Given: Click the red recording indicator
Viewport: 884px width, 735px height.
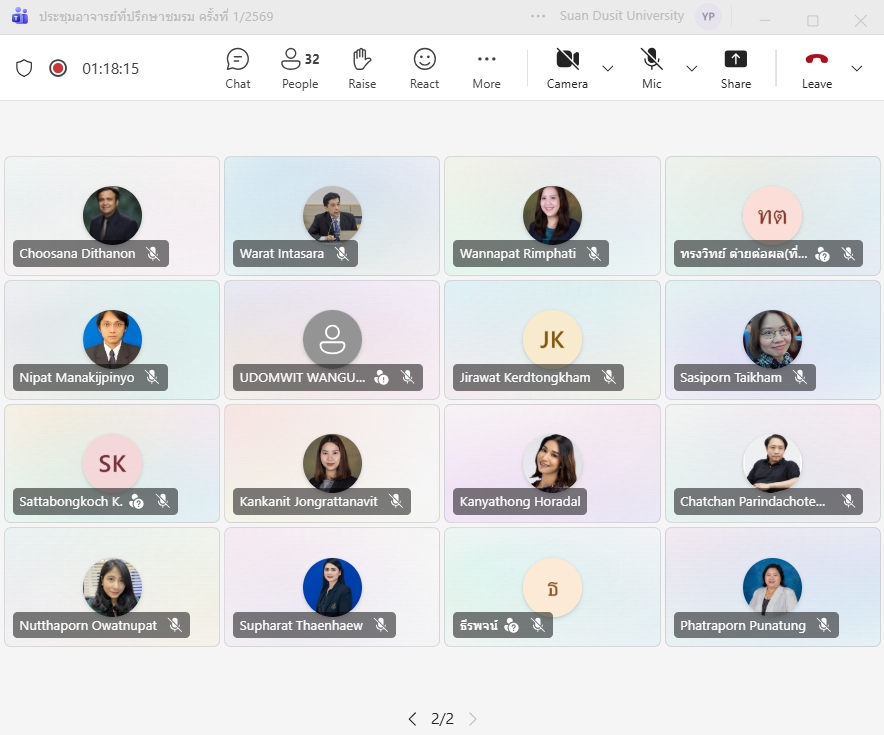Looking at the screenshot, I should [x=58, y=68].
